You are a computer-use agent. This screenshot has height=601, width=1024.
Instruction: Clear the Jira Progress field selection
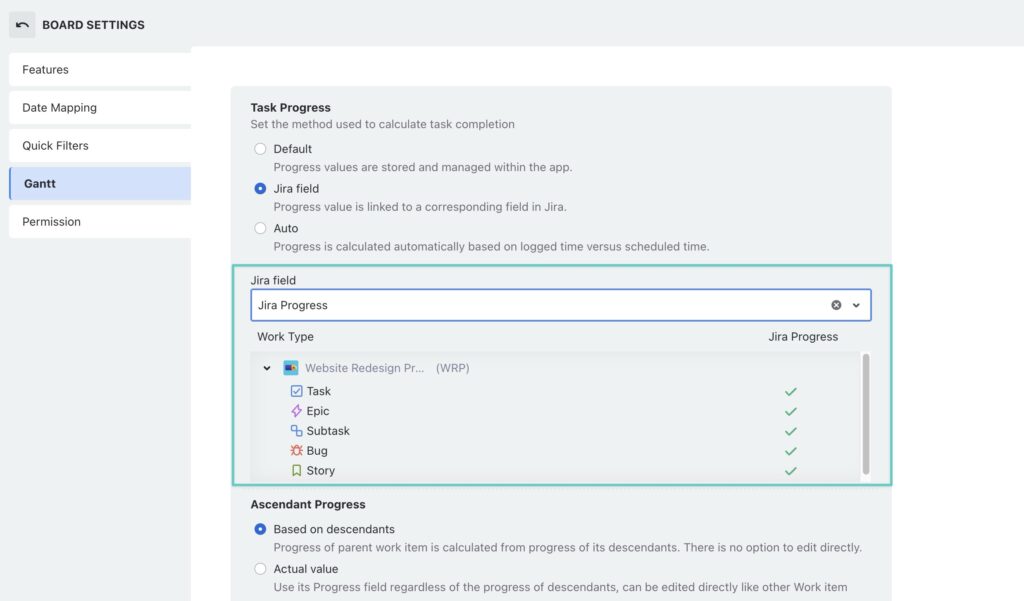pos(837,304)
